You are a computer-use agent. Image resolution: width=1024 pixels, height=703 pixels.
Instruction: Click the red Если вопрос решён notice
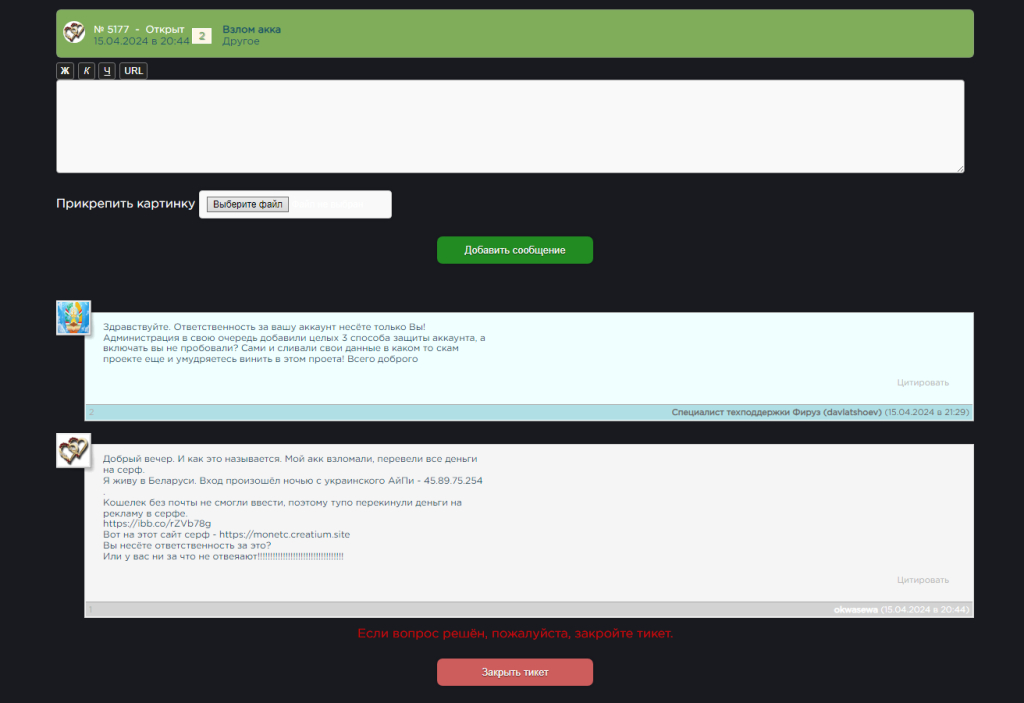tap(515, 633)
